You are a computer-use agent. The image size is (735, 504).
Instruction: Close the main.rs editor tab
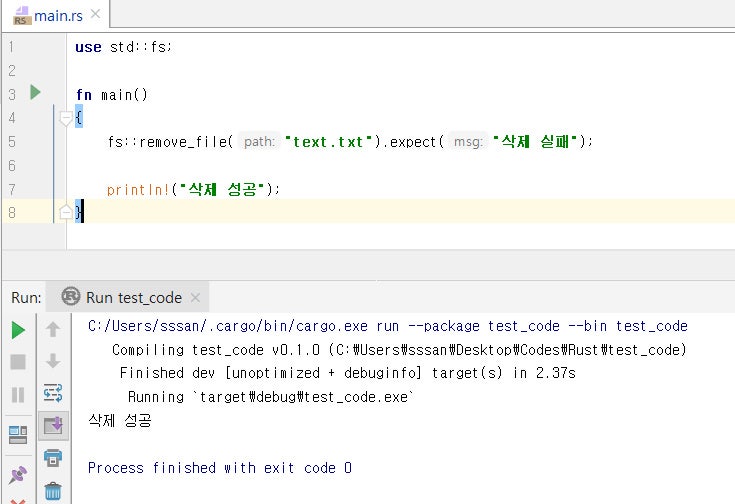94,16
